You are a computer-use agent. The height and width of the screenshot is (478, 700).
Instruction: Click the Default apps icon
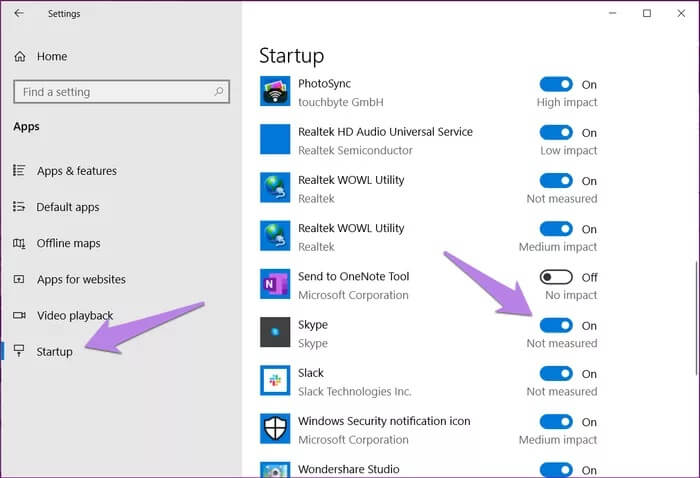[19, 207]
